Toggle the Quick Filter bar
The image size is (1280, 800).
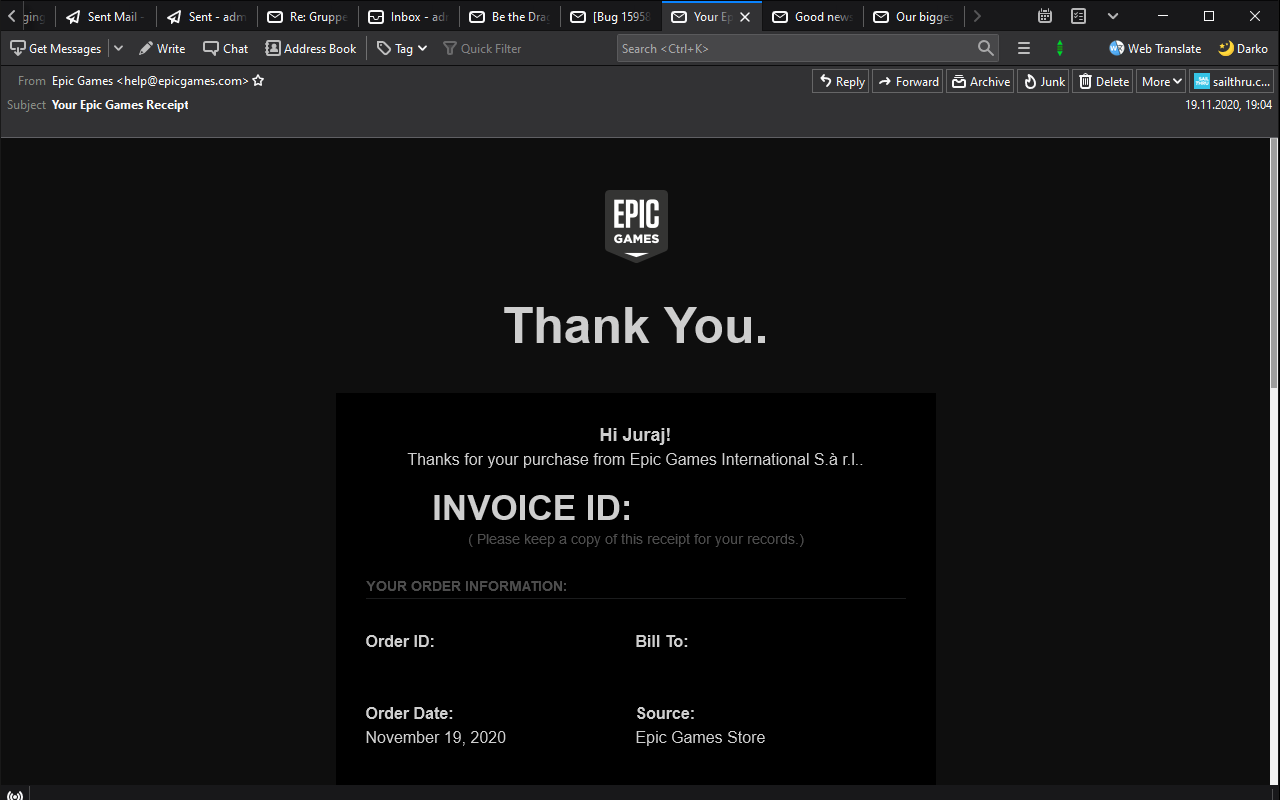(x=482, y=48)
